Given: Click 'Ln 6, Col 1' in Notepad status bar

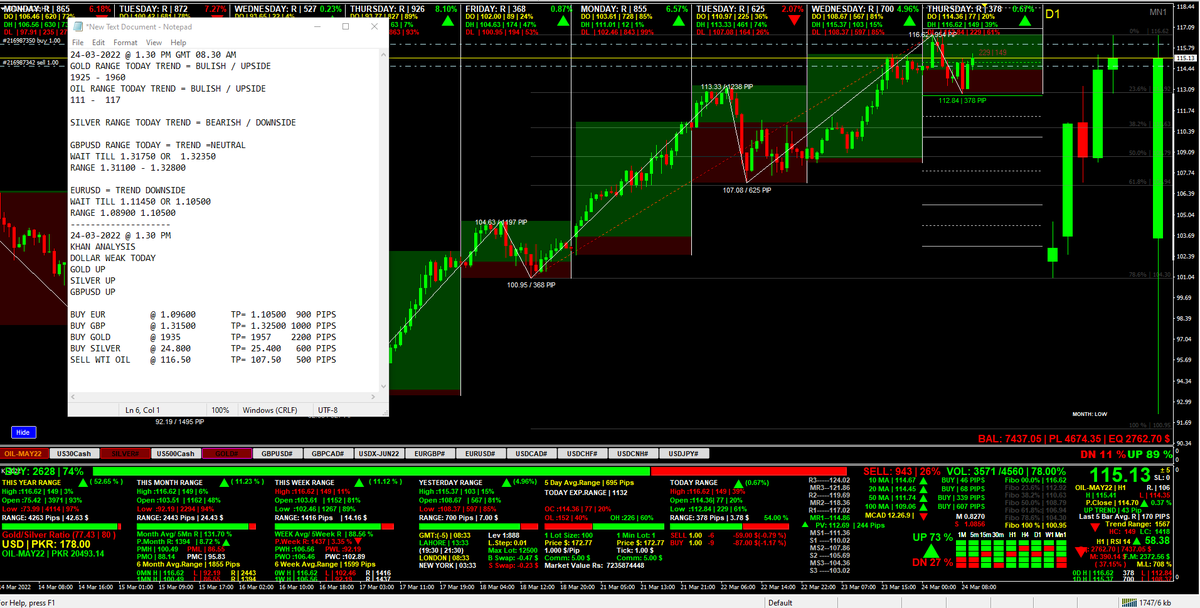Looking at the screenshot, I should (x=144, y=410).
